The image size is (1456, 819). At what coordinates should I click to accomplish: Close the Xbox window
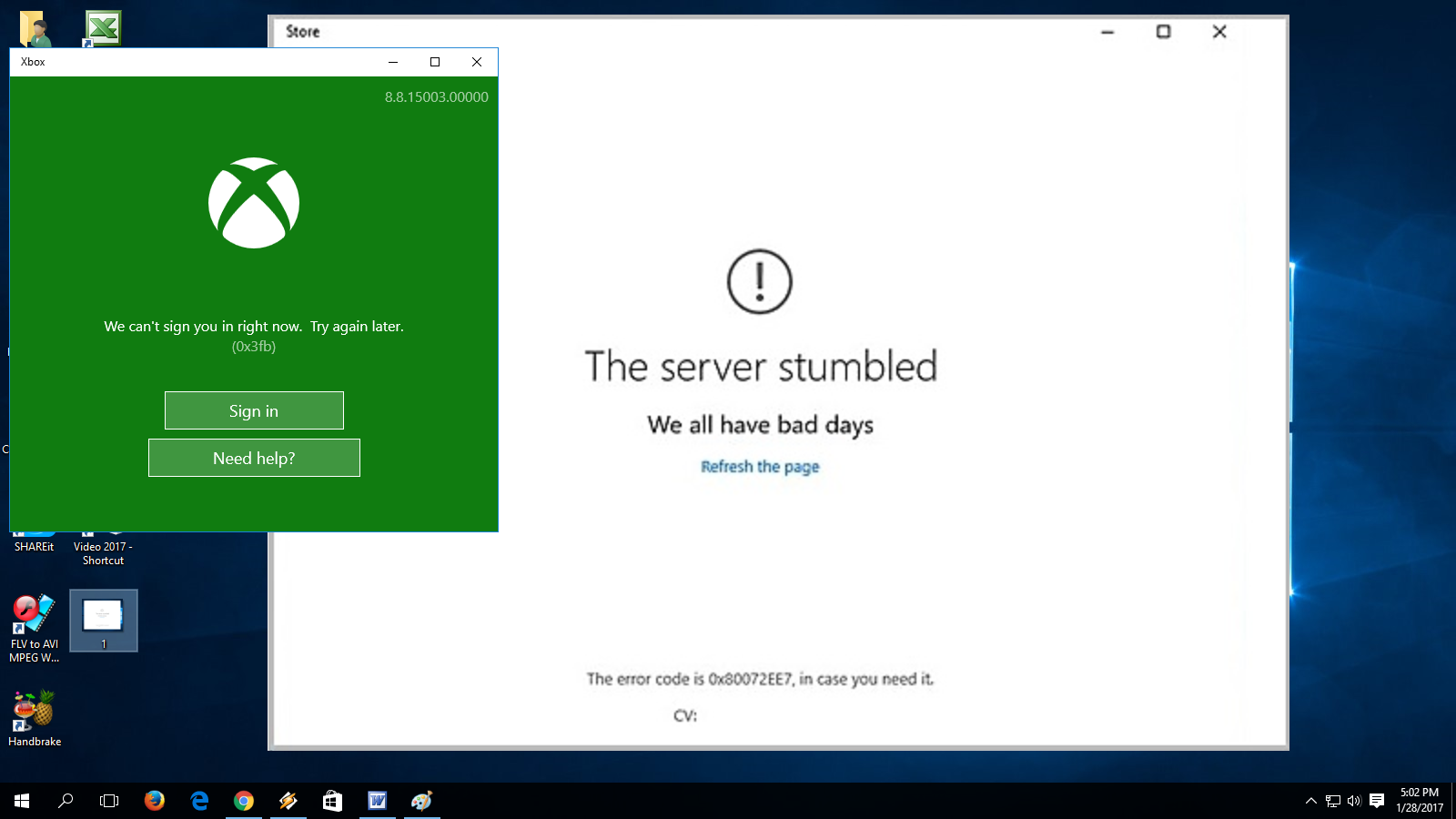coord(477,62)
